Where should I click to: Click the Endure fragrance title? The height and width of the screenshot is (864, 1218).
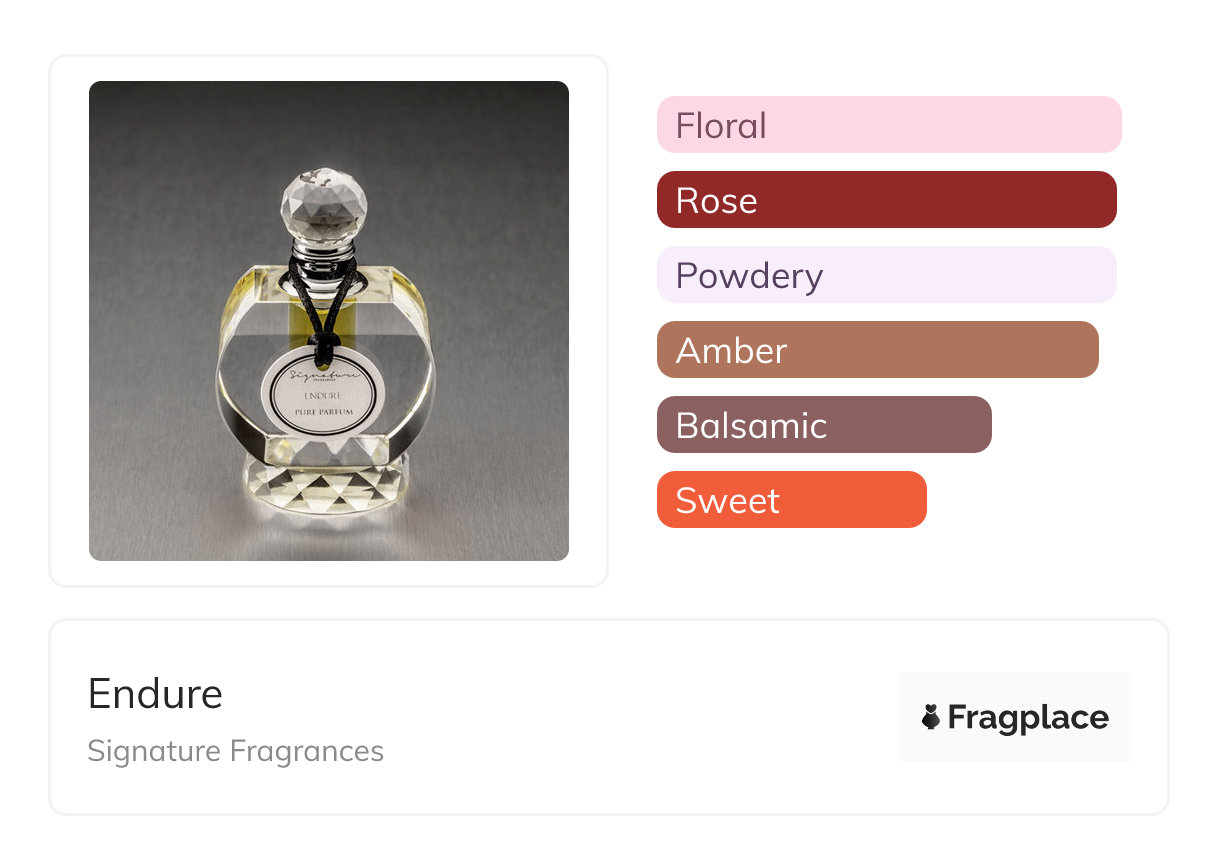point(155,693)
